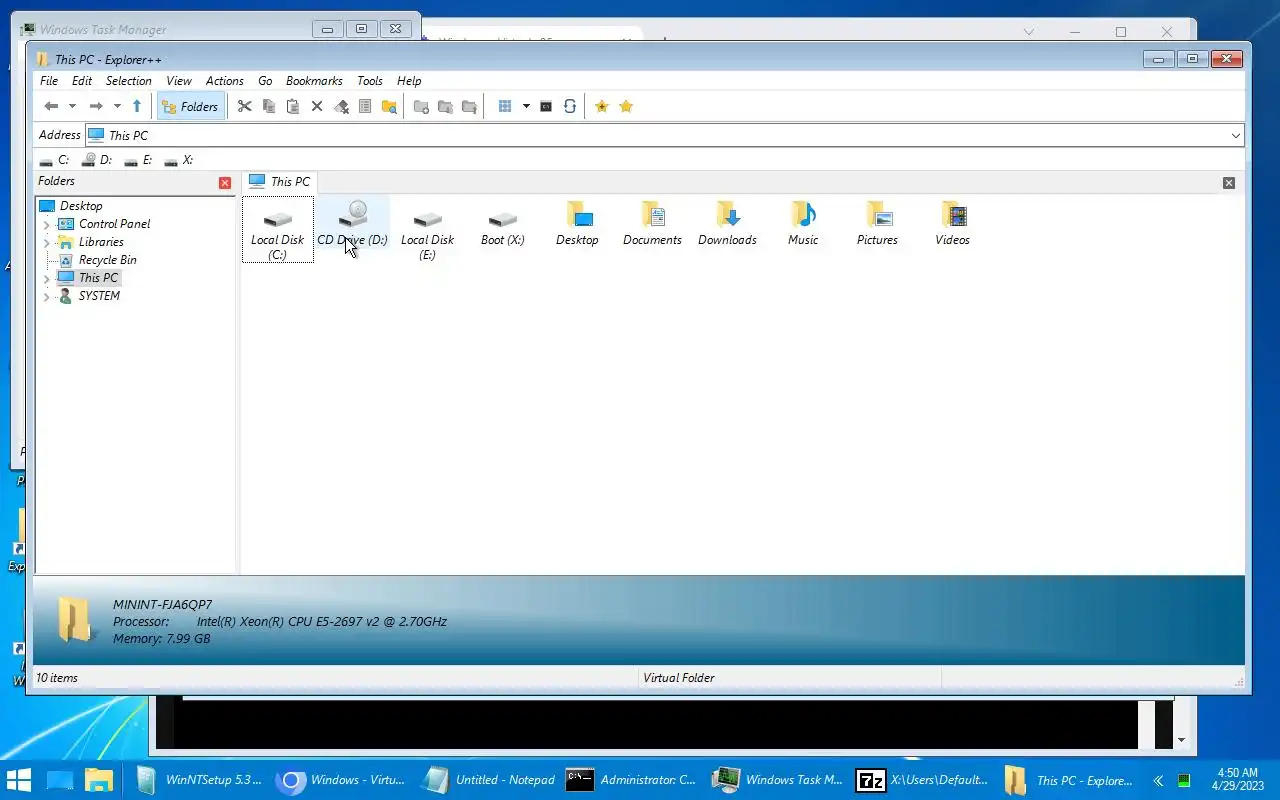This screenshot has width=1280, height=800.
Task: Jump to drive E: in the drives bar
Action: click(x=139, y=160)
